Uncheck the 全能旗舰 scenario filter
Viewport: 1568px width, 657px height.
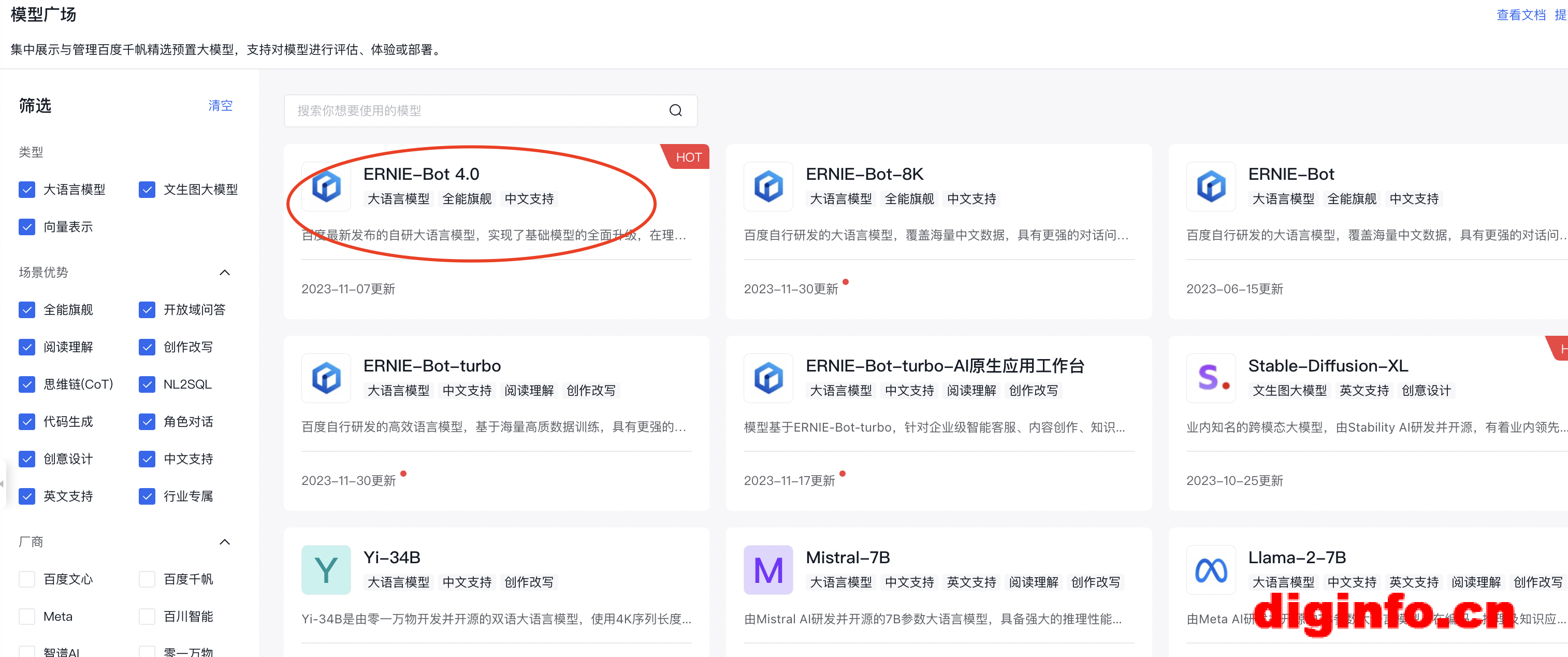pyautogui.click(x=27, y=309)
